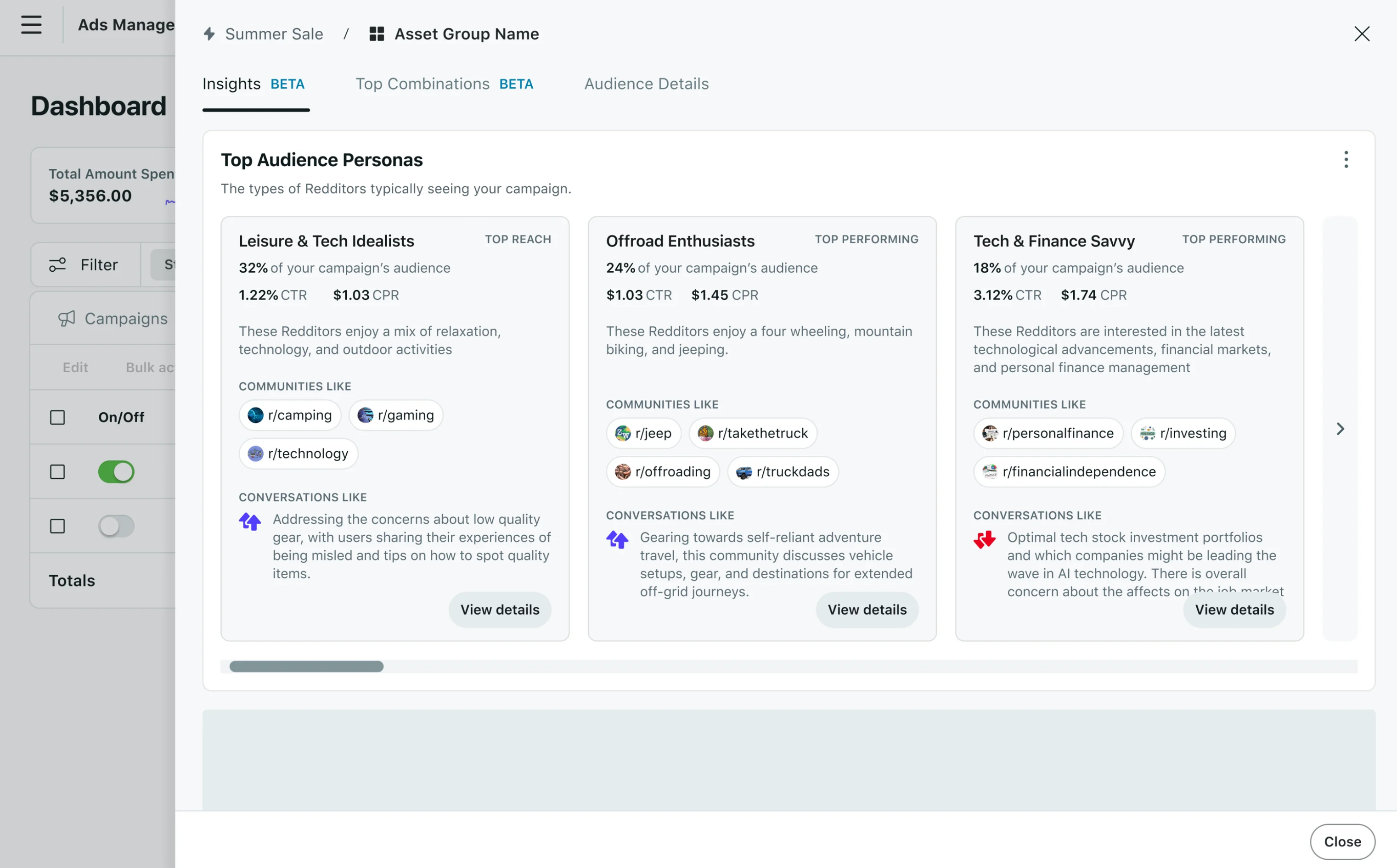Click the red downvote icon in Tech & Finance Savvy card
The height and width of the screenshot is (868, 1397).
click(985, 539)
